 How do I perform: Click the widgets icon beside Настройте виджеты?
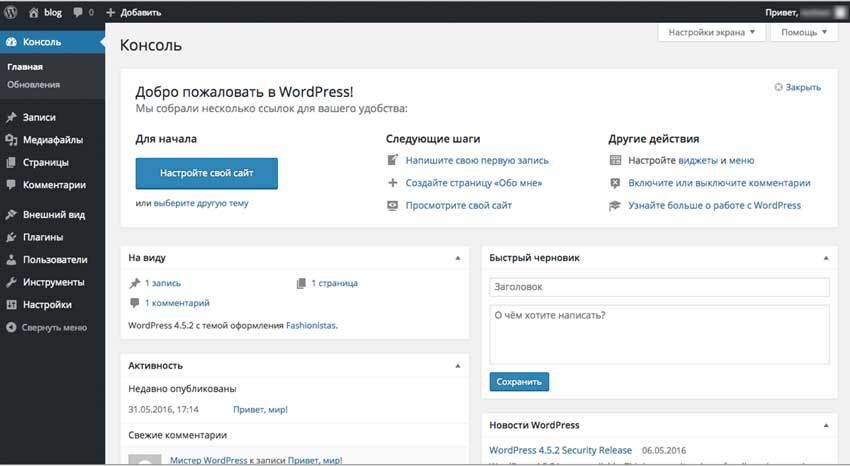coord(615,160)
